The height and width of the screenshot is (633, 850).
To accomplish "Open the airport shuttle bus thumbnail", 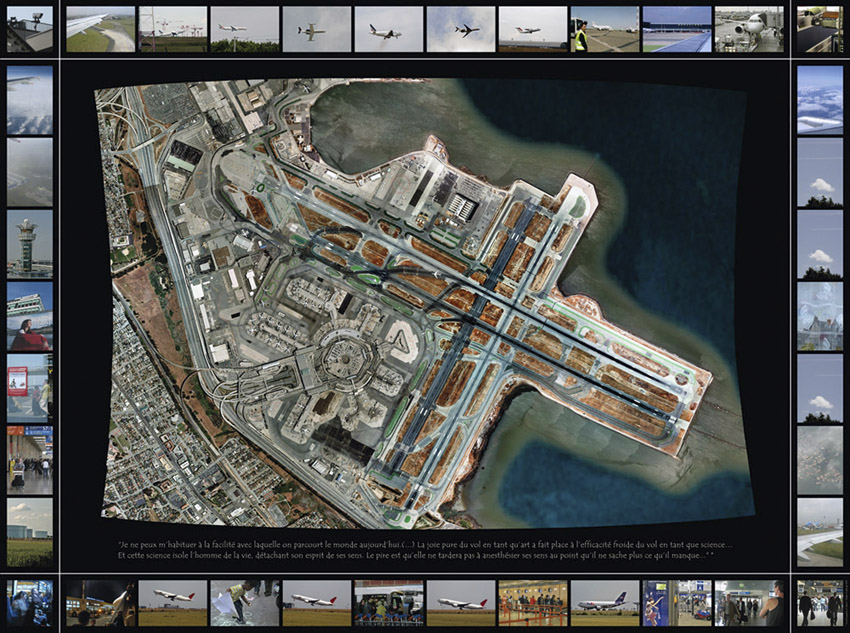I will 388,603.
